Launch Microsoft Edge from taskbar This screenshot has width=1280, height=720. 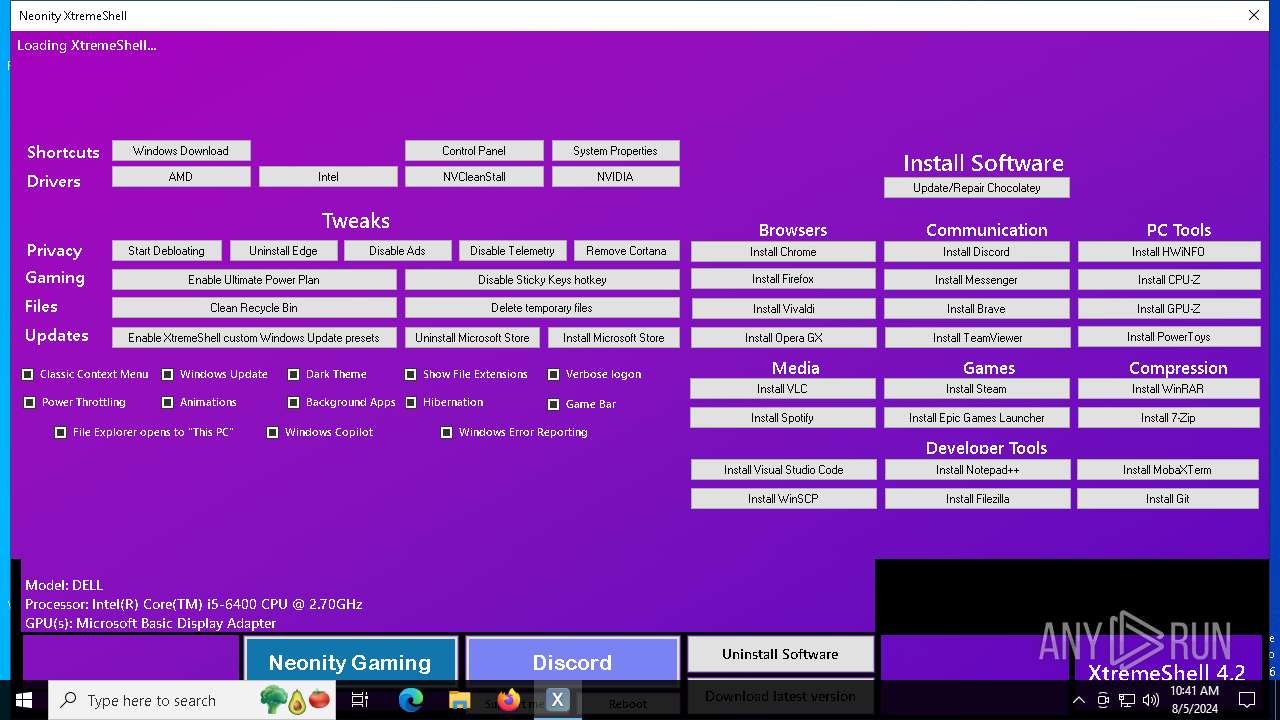[x=411, y=700]
